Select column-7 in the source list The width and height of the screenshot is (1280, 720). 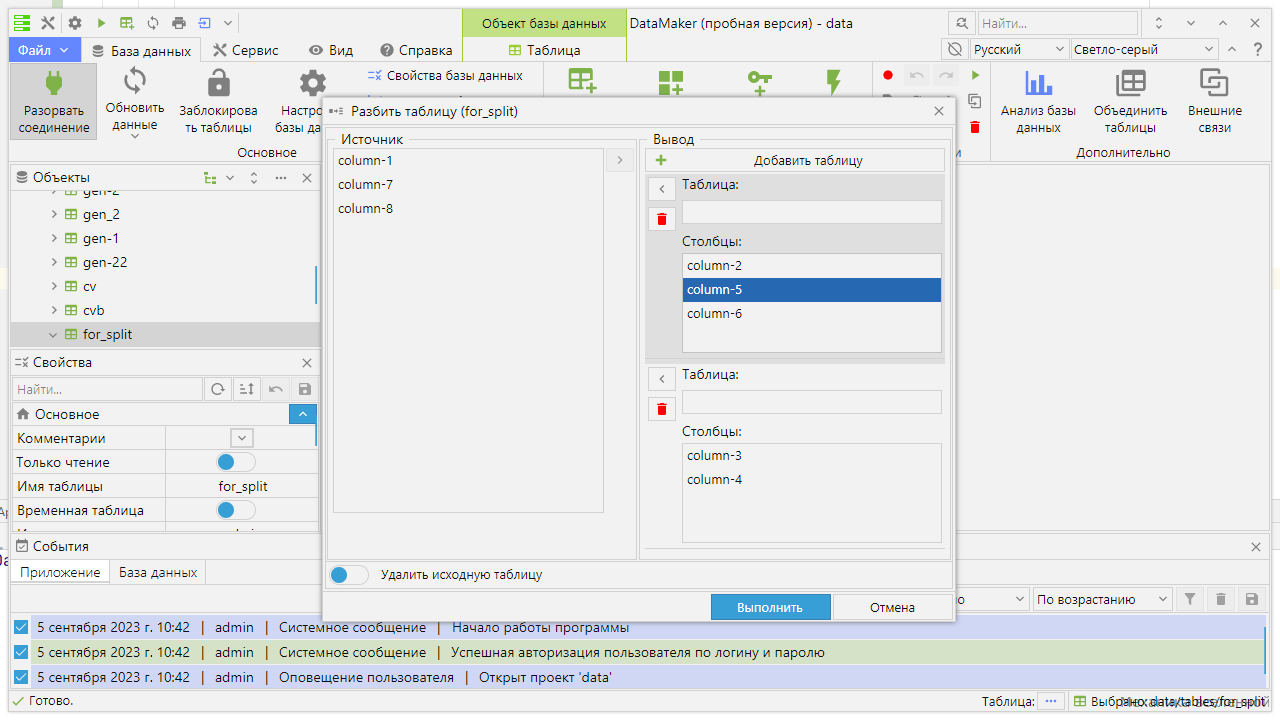[469, 184]
